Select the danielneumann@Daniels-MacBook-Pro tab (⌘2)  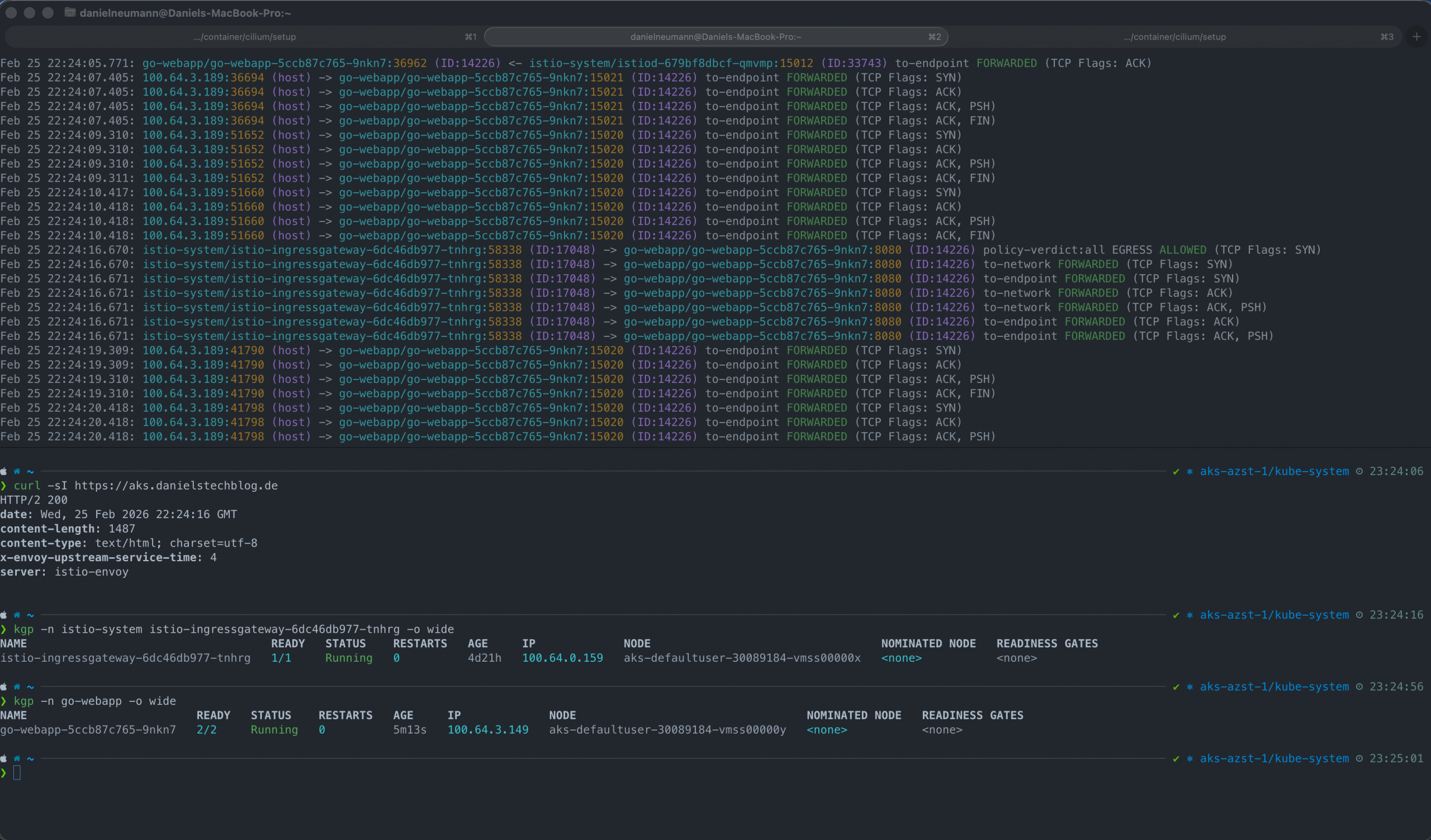click(715, 37)
